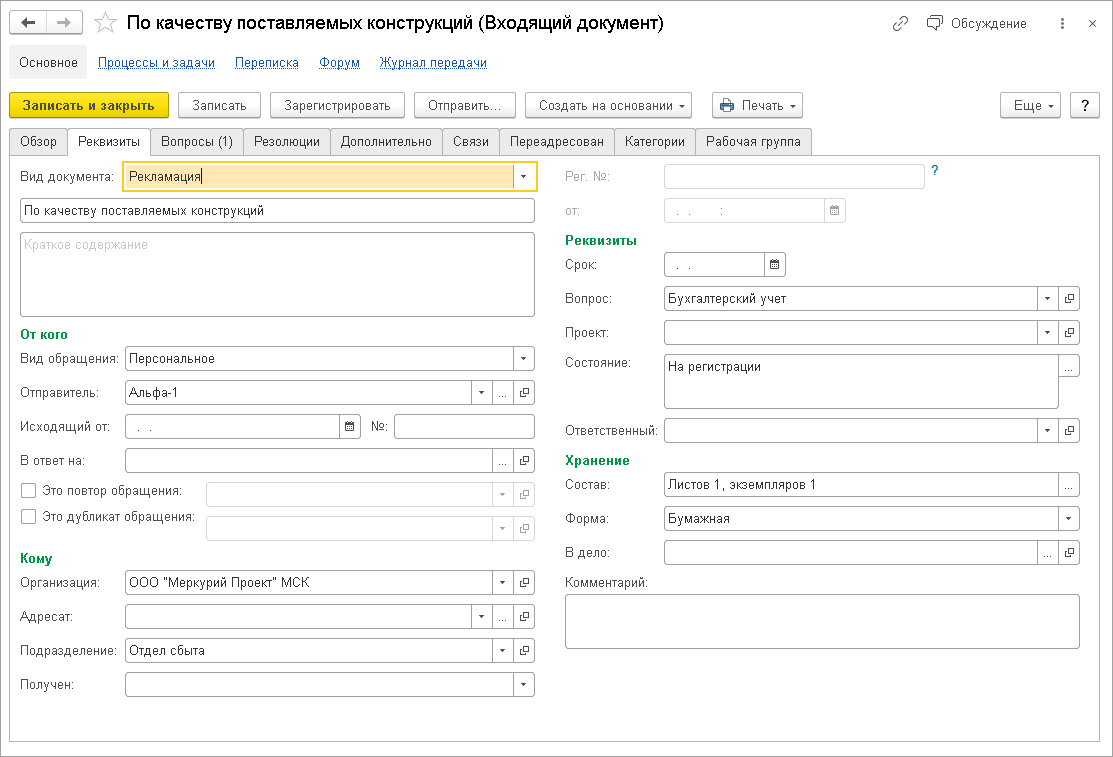Screen dimensions: 1113x757
Task: Enable Это повтор обращения checkbox
Action: click(x=28, y=491)
